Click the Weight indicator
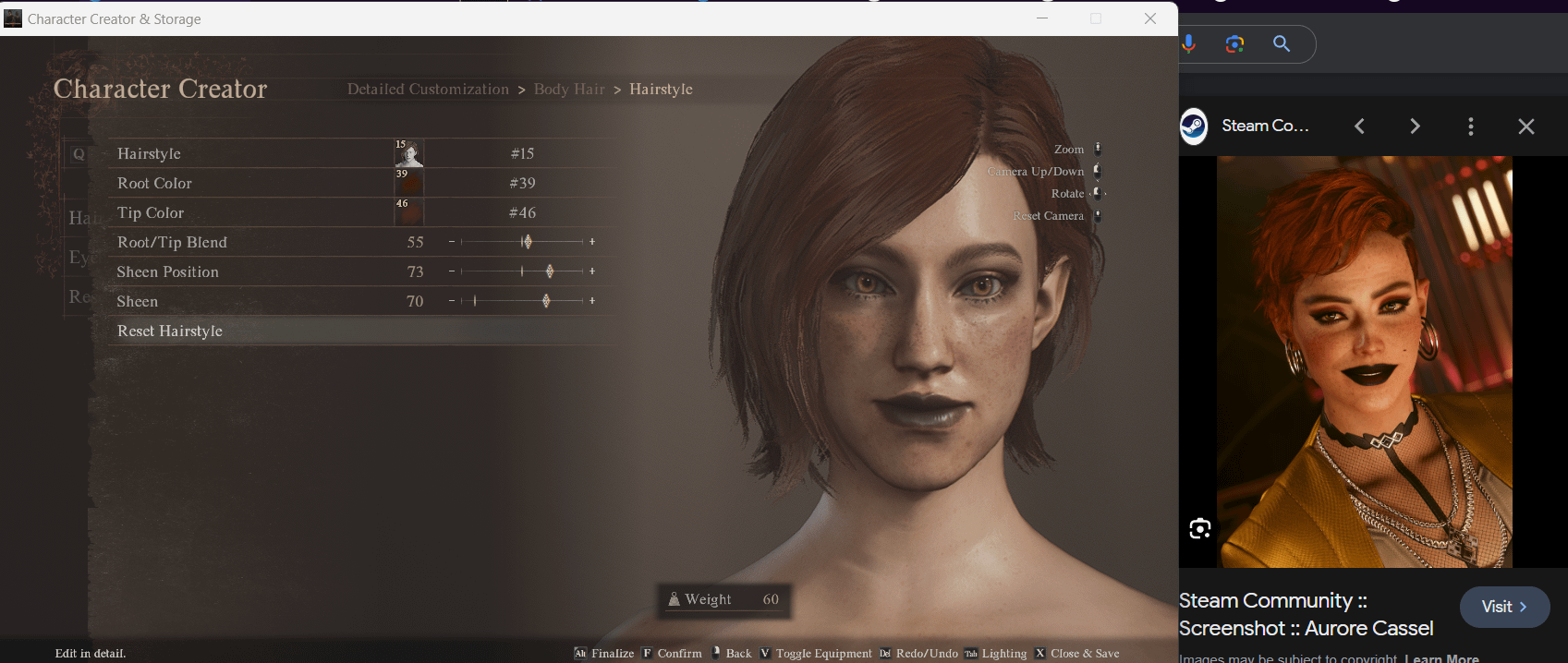 coord(723,599)
